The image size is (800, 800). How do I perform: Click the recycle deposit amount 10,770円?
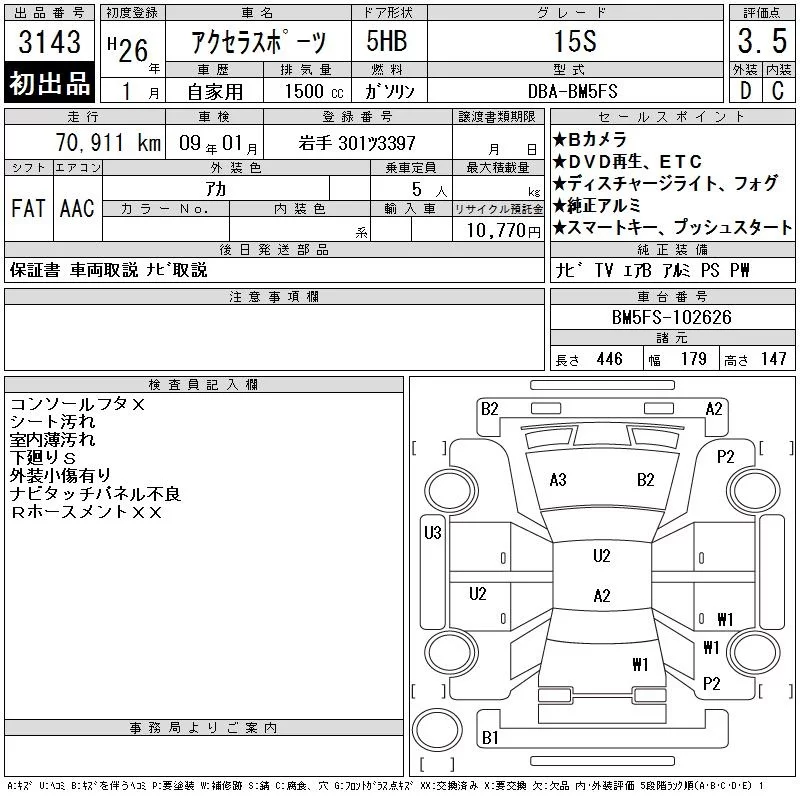coord(498,230)
